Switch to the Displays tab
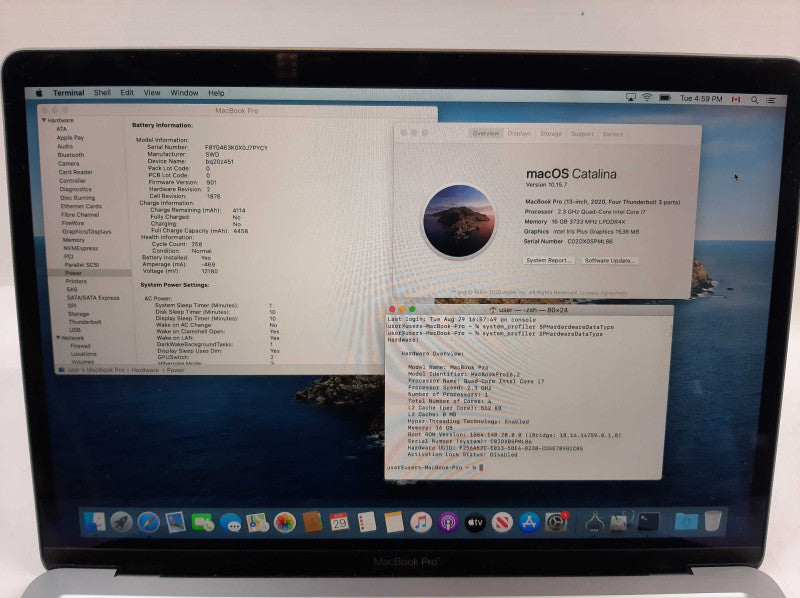This screenshot has width=800, height=598. pyautogui.click(x=519, y=134)
